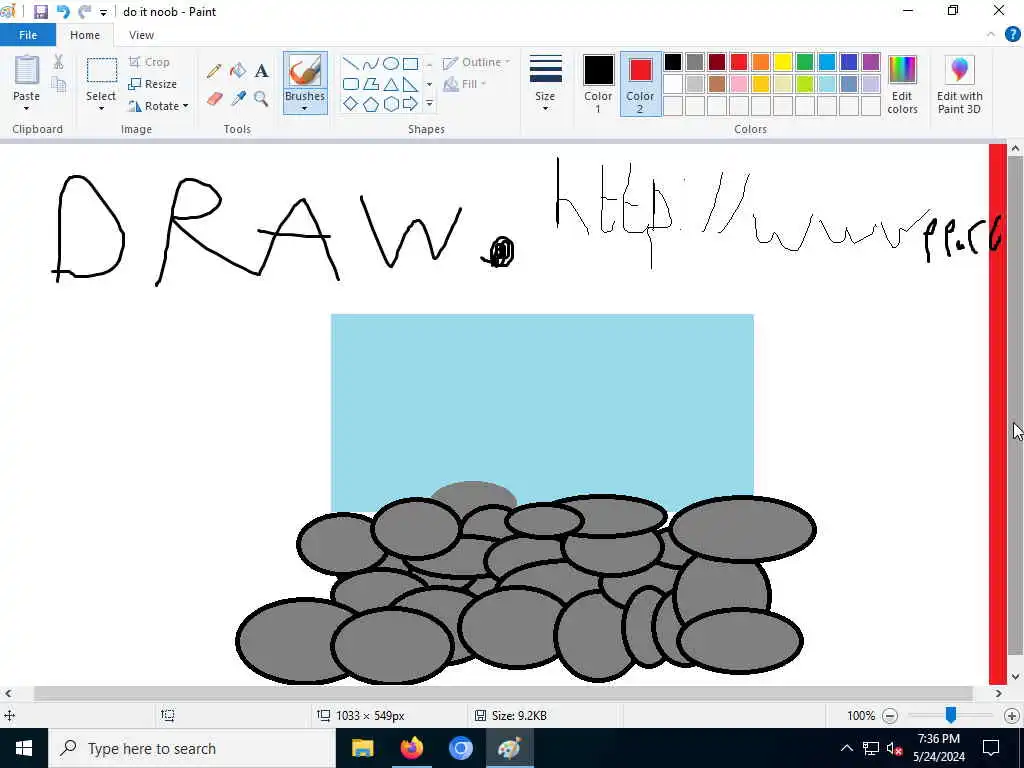Click the Resize button
The image size is (1024, 768).
[153, 84]
